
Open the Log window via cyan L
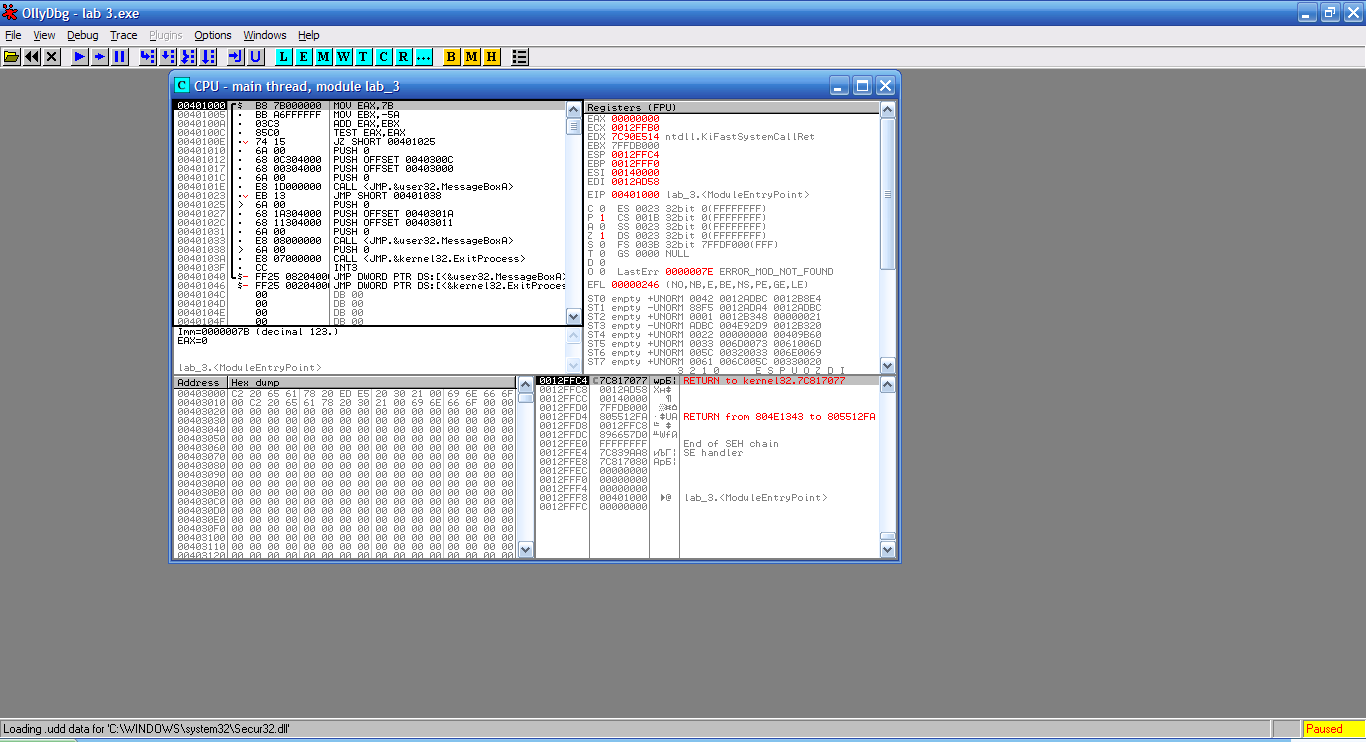coord(284,57)
